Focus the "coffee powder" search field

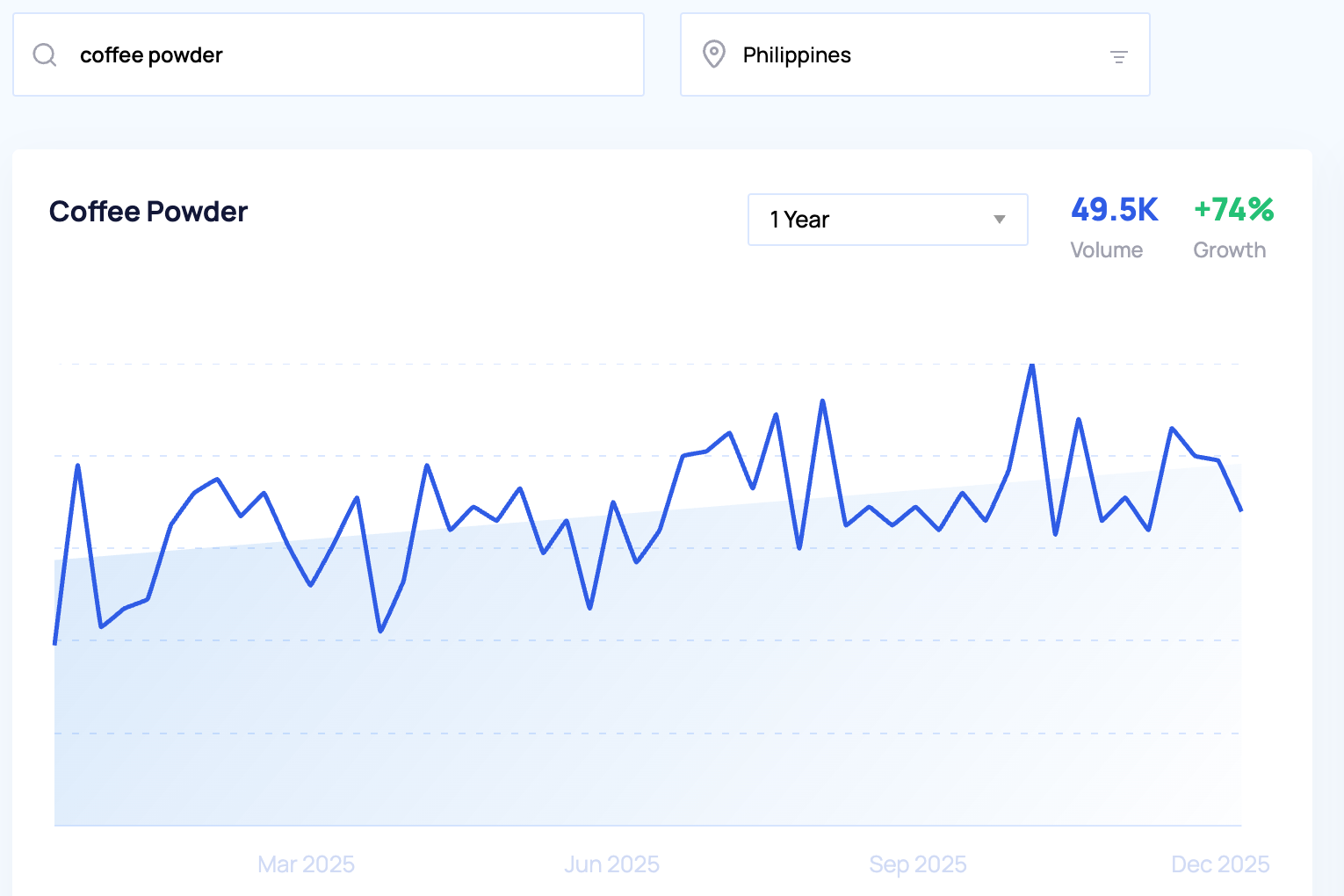(351, 55)
